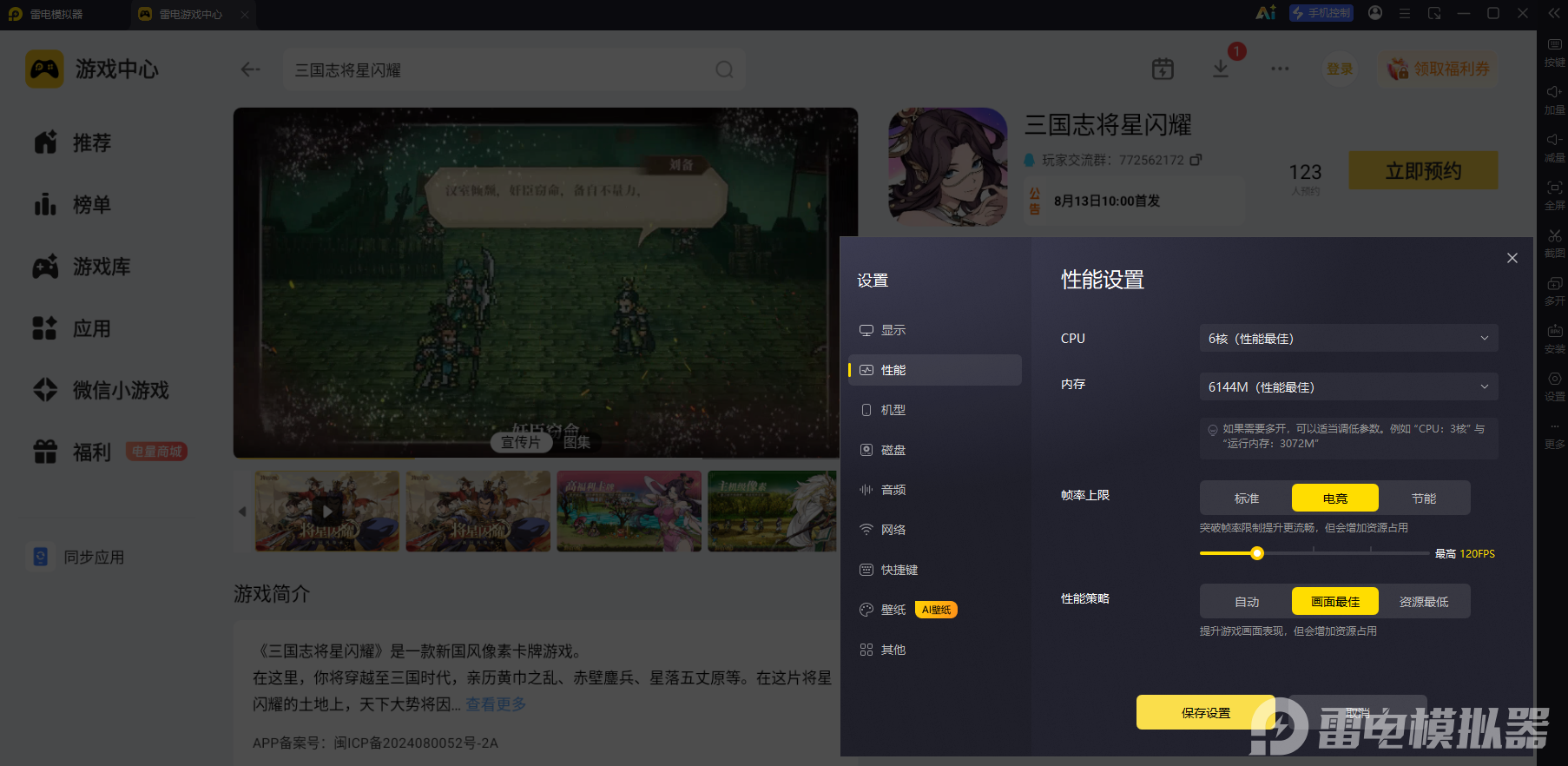Screen dimensions: 1568x766
Task: Set performance strategy to 画面最佳
Action: click(x=1335, y=602)
